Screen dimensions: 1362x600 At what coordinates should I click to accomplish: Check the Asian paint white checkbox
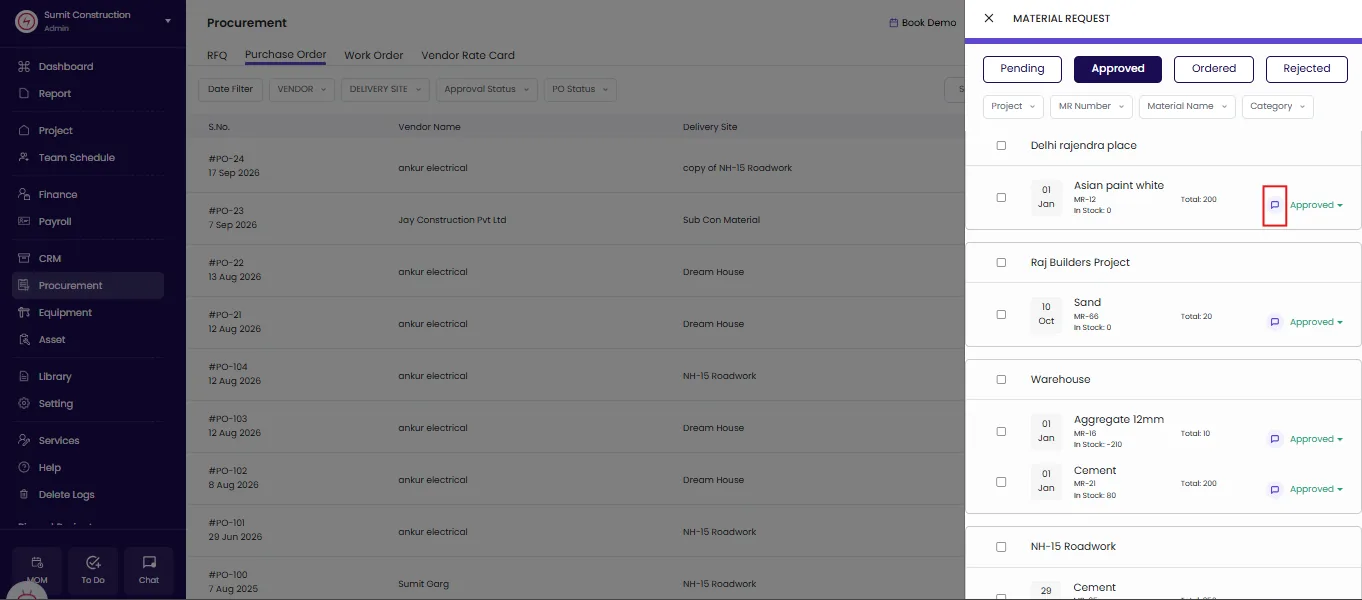click(1001, 198)
